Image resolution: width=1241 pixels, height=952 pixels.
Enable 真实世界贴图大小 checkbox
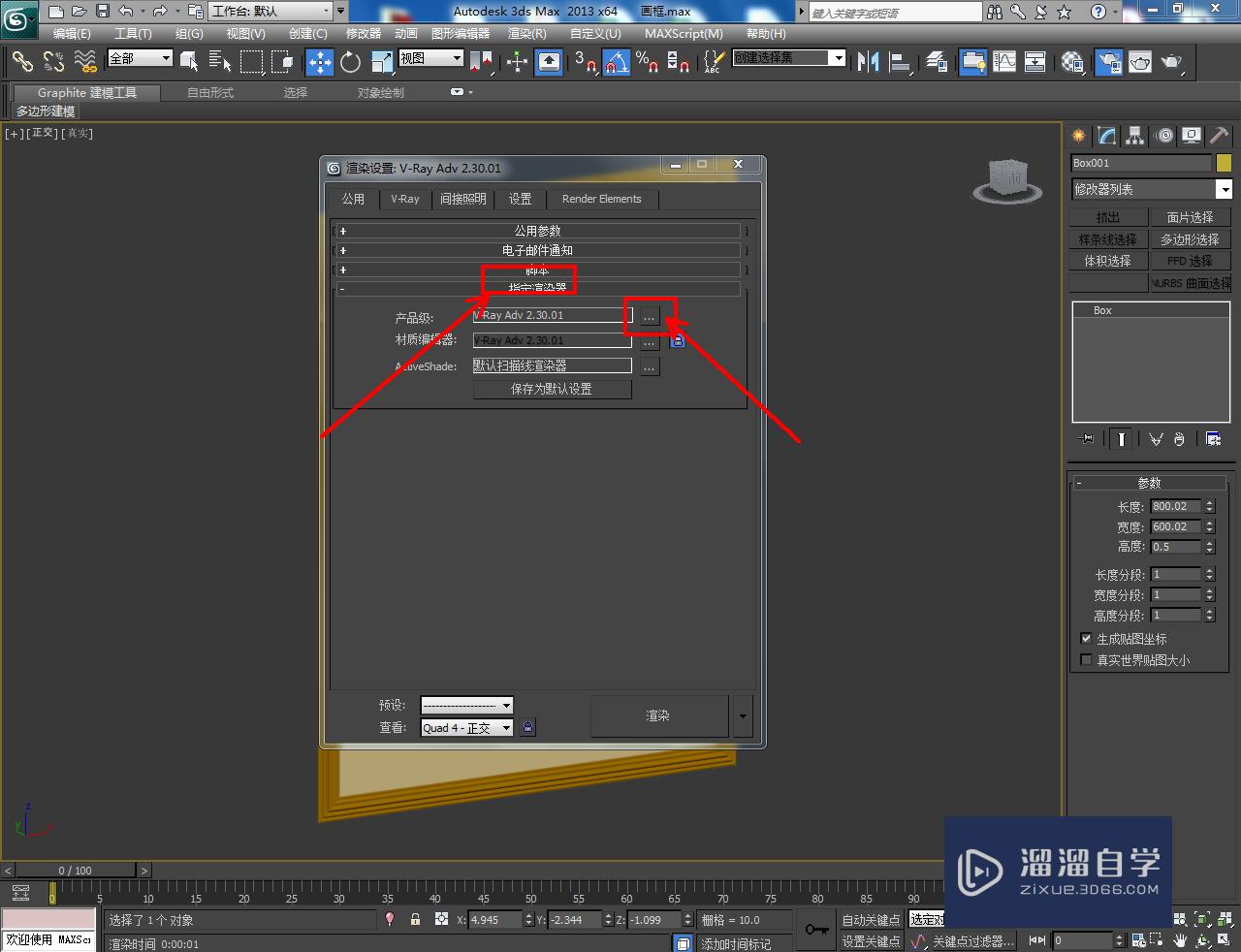coord(1086,660)
